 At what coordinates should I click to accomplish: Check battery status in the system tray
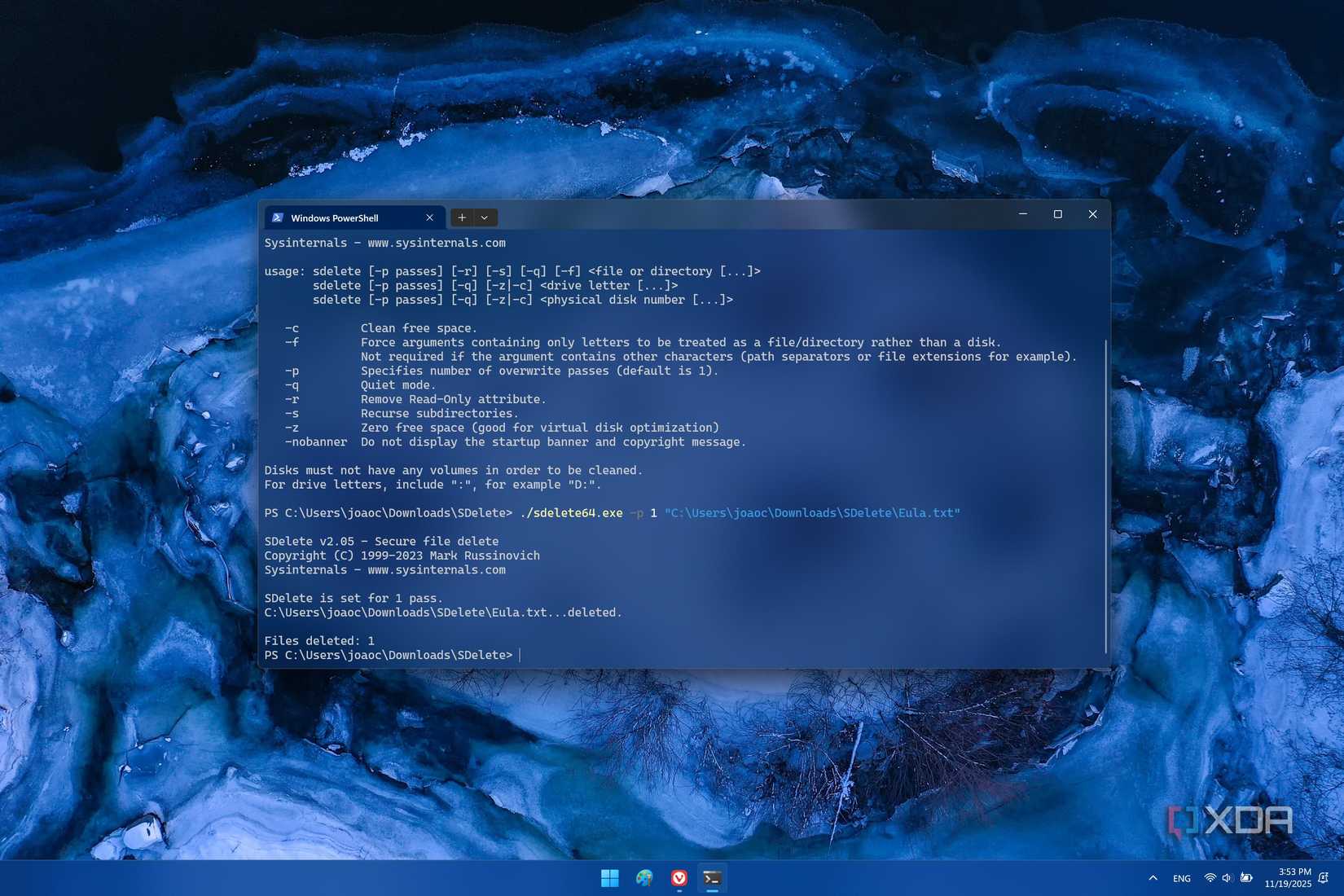(x=1245, y=878)
